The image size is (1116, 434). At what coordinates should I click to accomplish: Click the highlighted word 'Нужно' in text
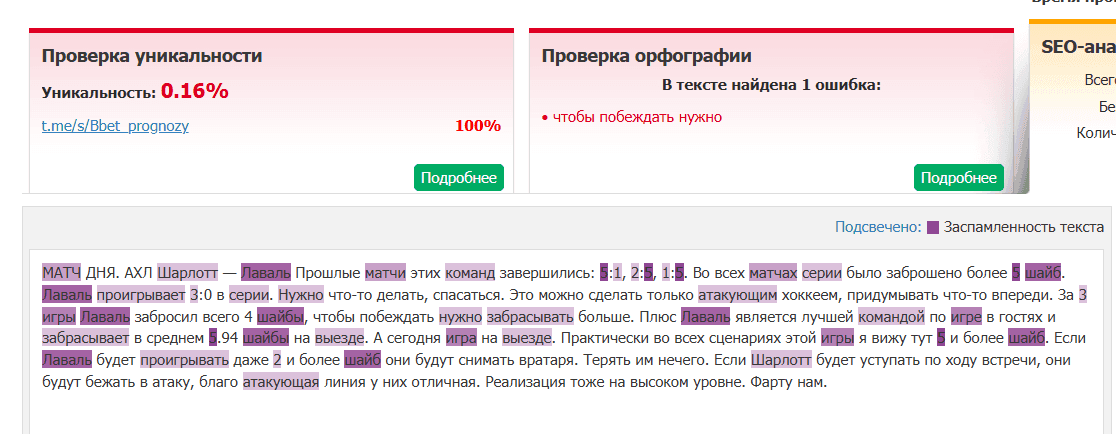(x=301, y=295)
